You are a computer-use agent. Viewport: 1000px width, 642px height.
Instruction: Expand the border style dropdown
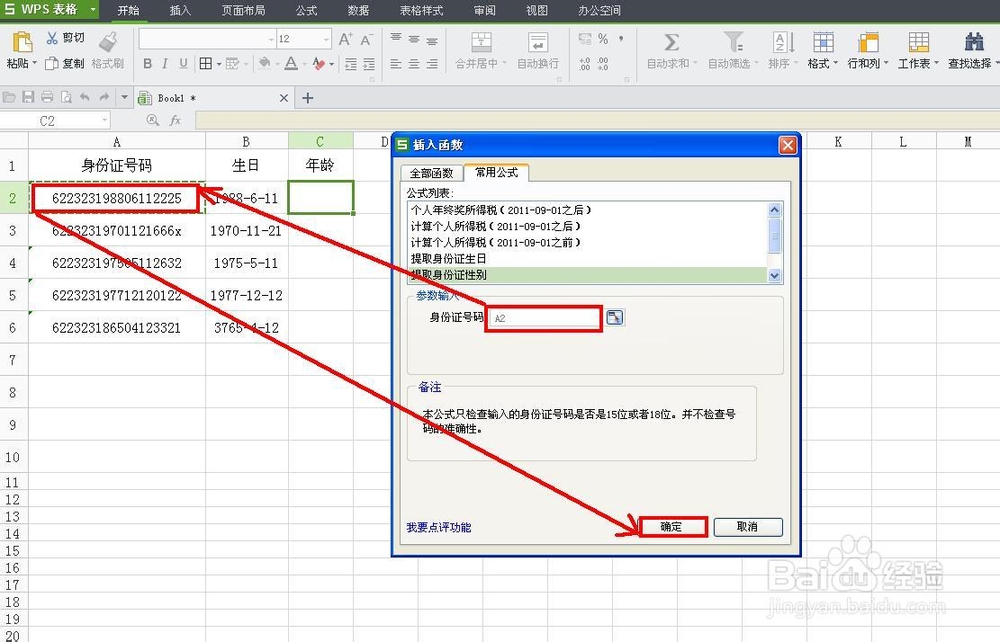coord(221,63)
